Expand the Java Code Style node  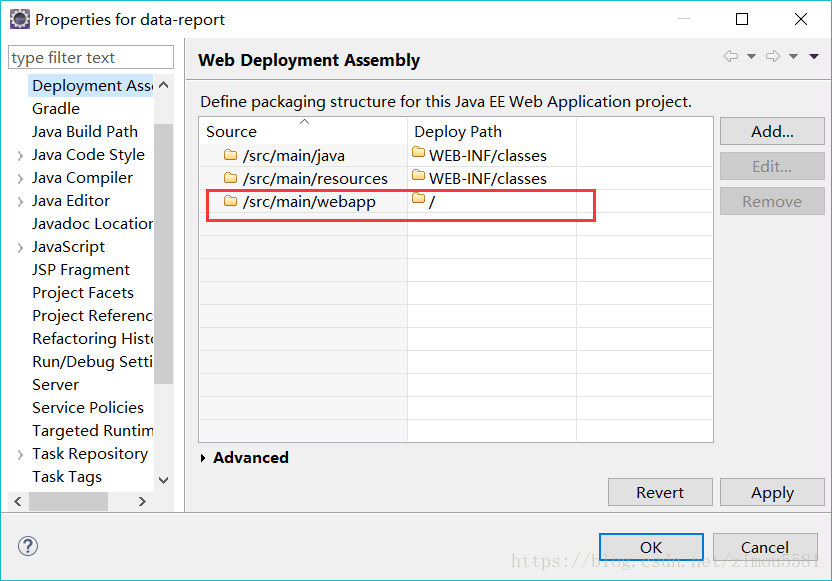point(20,155)
